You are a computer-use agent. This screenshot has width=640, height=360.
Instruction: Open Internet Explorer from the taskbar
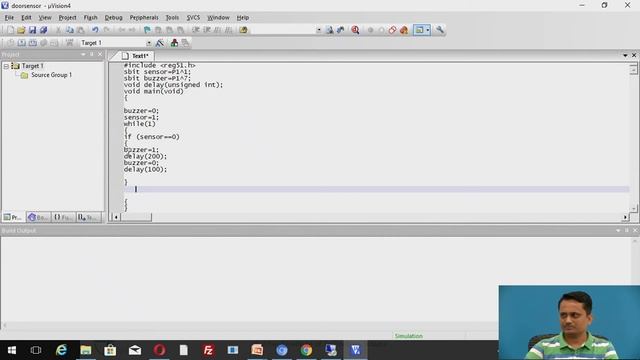coord(61,350)
